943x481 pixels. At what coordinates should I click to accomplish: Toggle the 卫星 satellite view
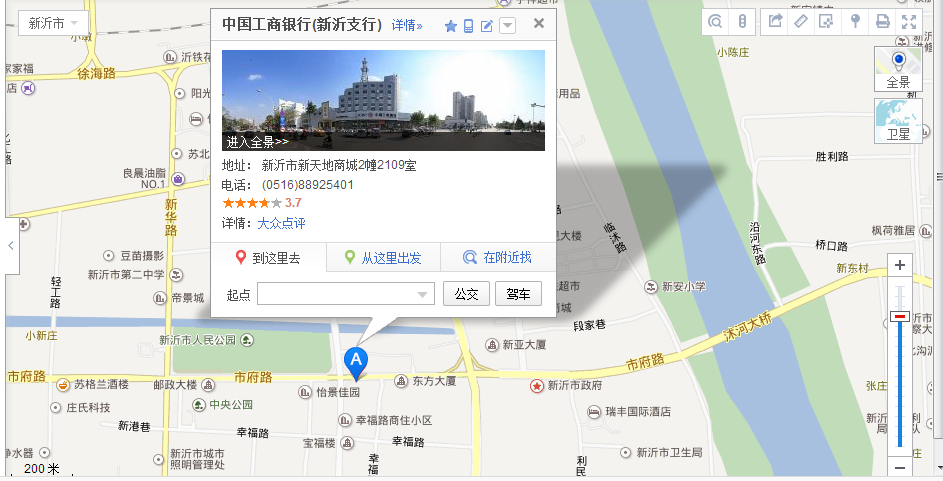[898, 121]
